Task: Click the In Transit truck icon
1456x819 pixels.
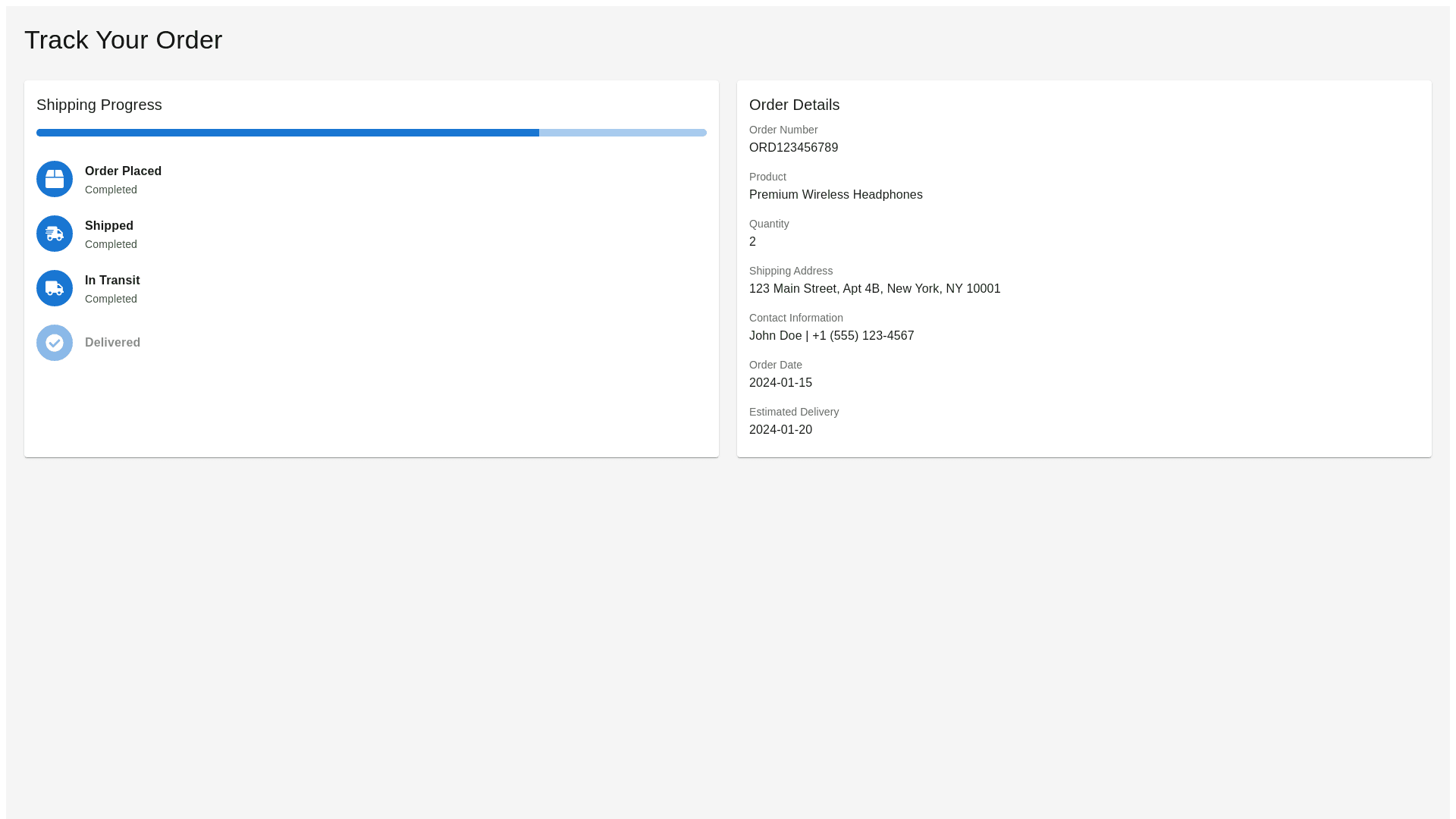Action: (x=55, y=288)
